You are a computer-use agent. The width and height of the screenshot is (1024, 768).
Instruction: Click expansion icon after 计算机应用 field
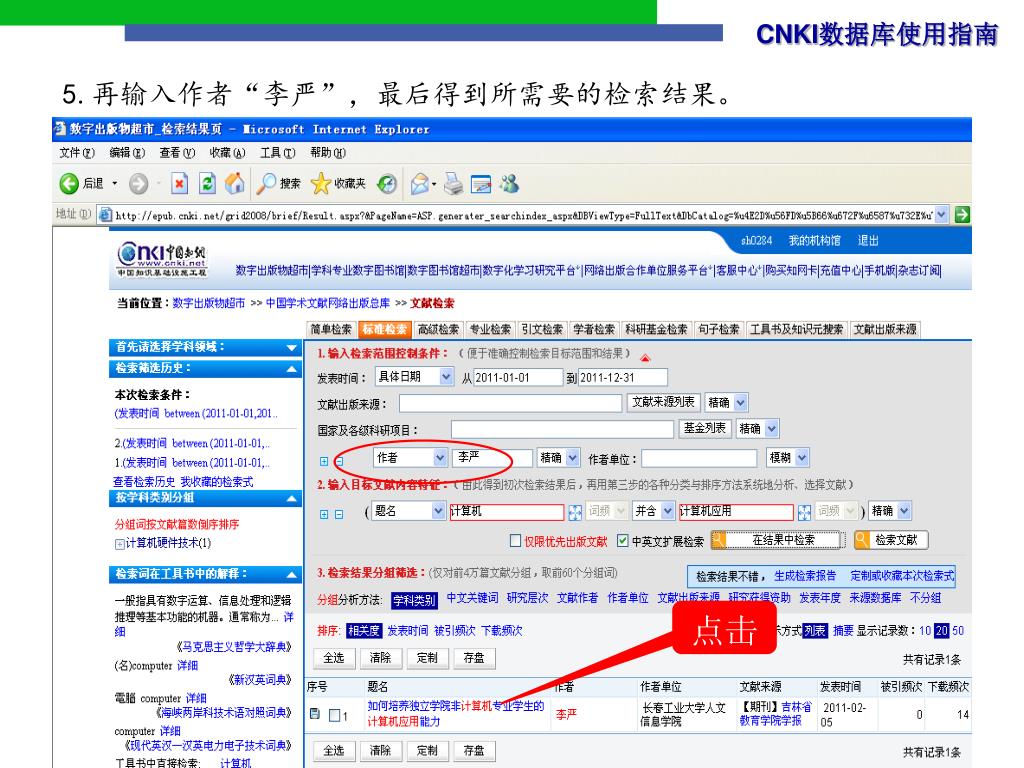pyautogui.click(x=805, y=512)
